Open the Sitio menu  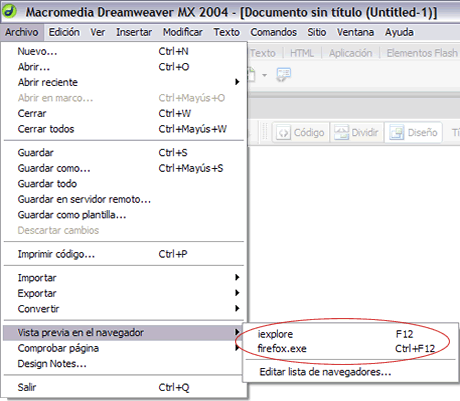[317, 32]
